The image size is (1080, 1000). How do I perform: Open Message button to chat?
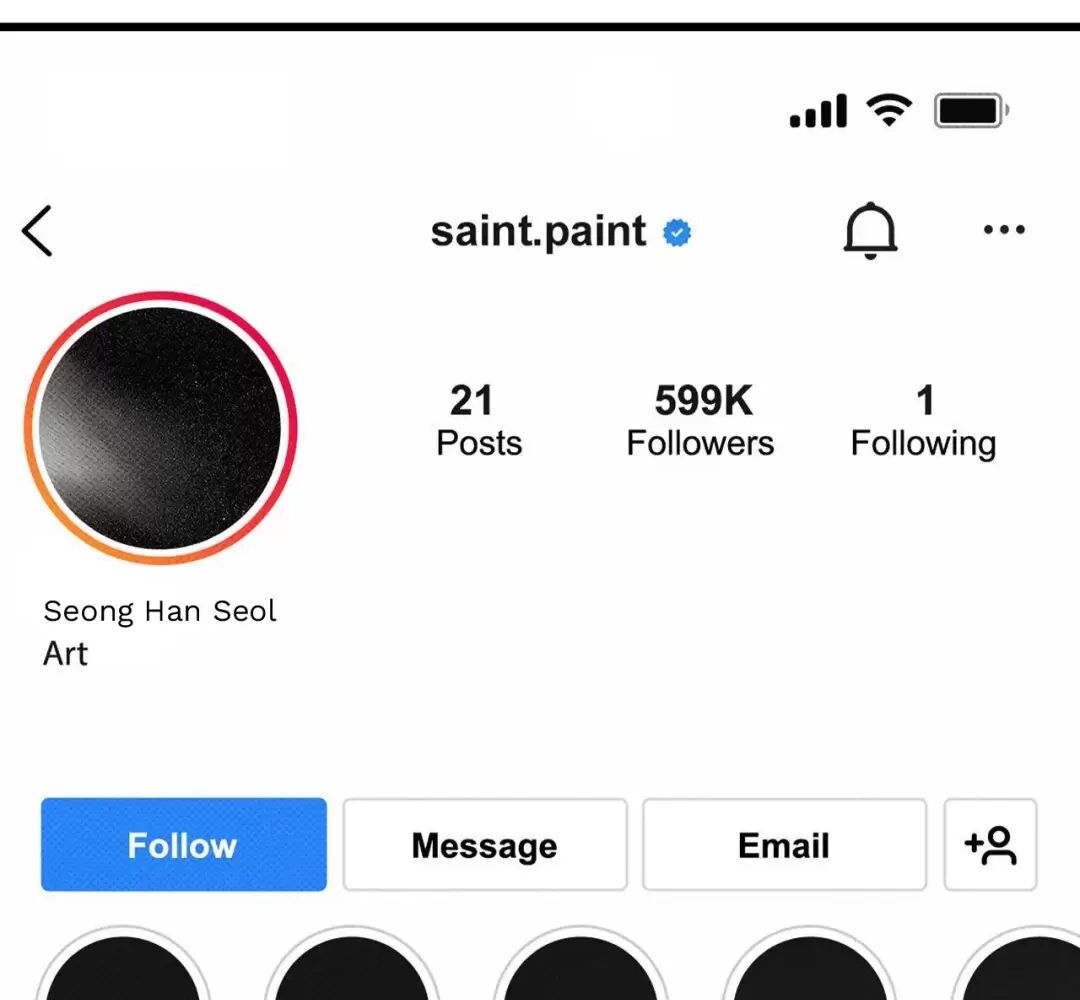coord(484,845)
